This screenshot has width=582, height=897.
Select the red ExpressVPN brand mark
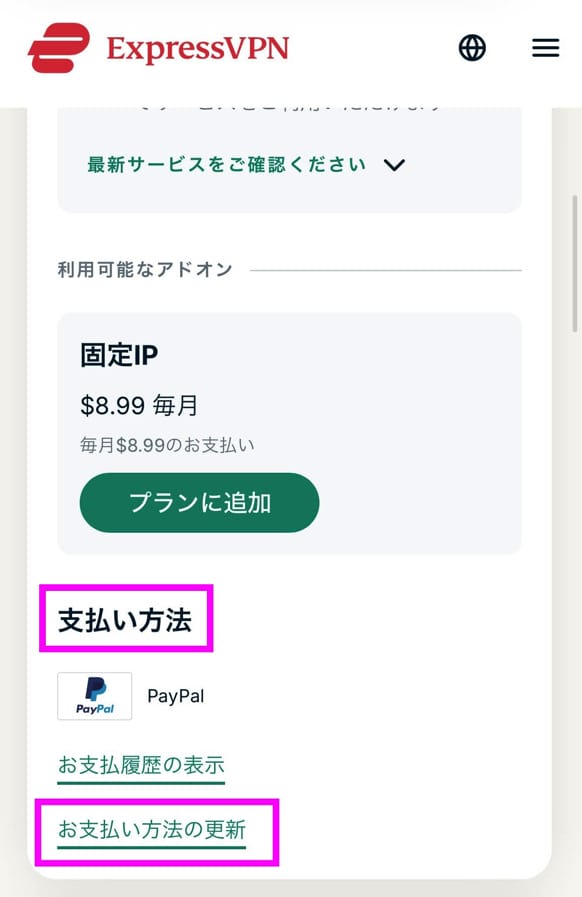(x=58, y=46)
